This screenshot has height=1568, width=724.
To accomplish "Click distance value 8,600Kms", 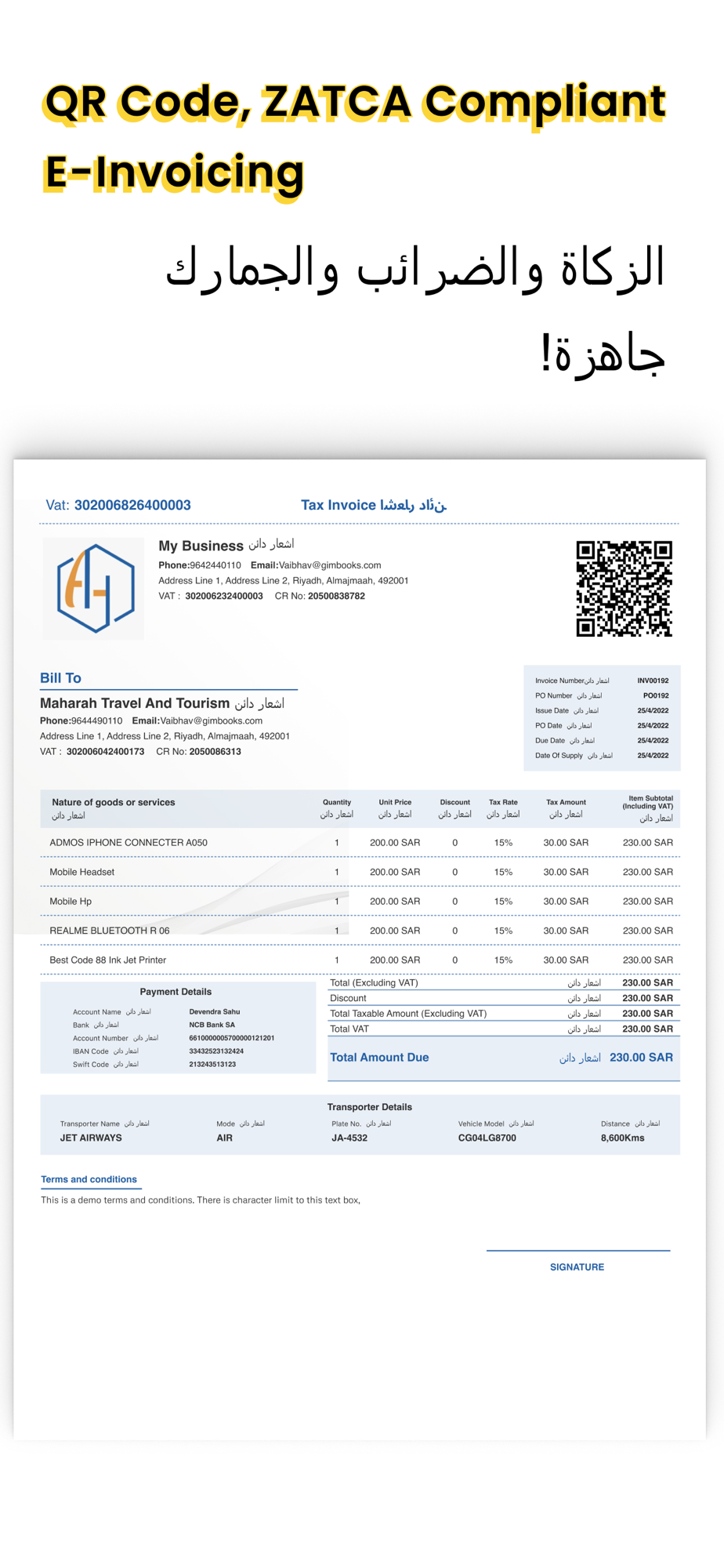I will [622, 1138].
